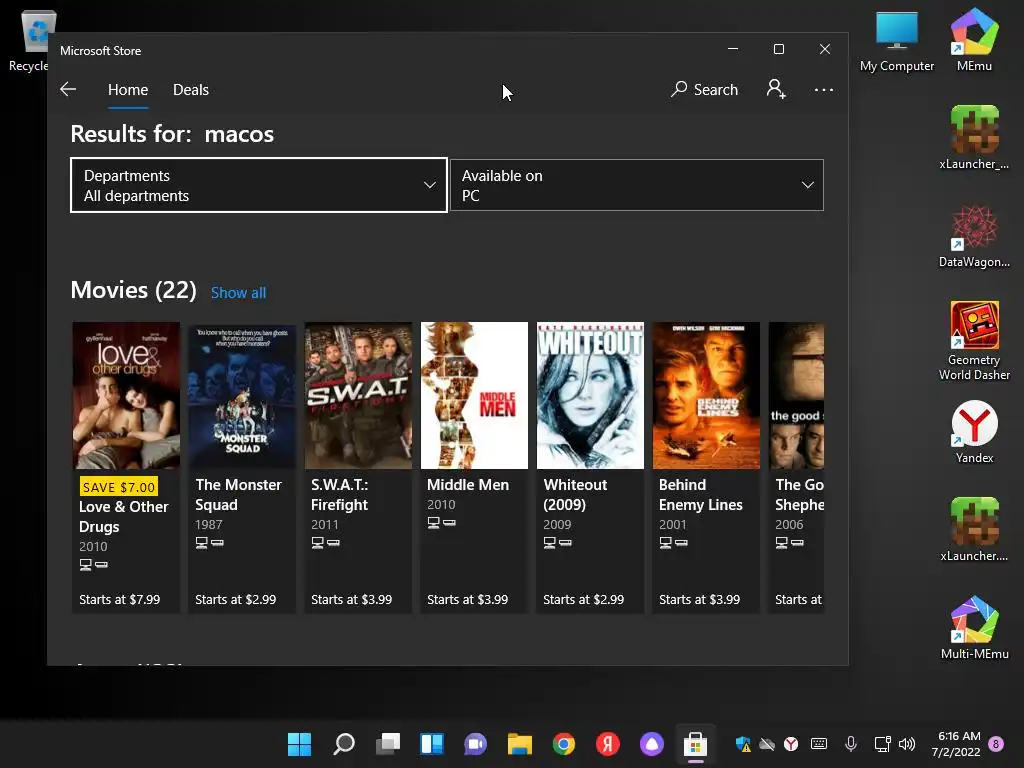
Task: Switch to the Deals tab
Action: pos(191,89)
